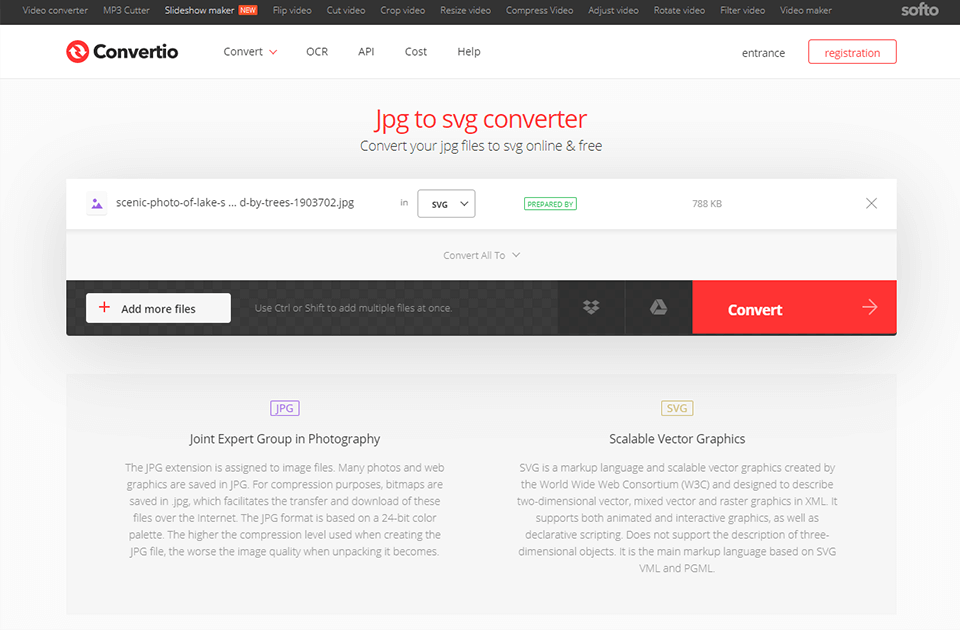Add files from Dropbox
The image size is (960, 630).
pyautogui.click(x=590, y=308)
